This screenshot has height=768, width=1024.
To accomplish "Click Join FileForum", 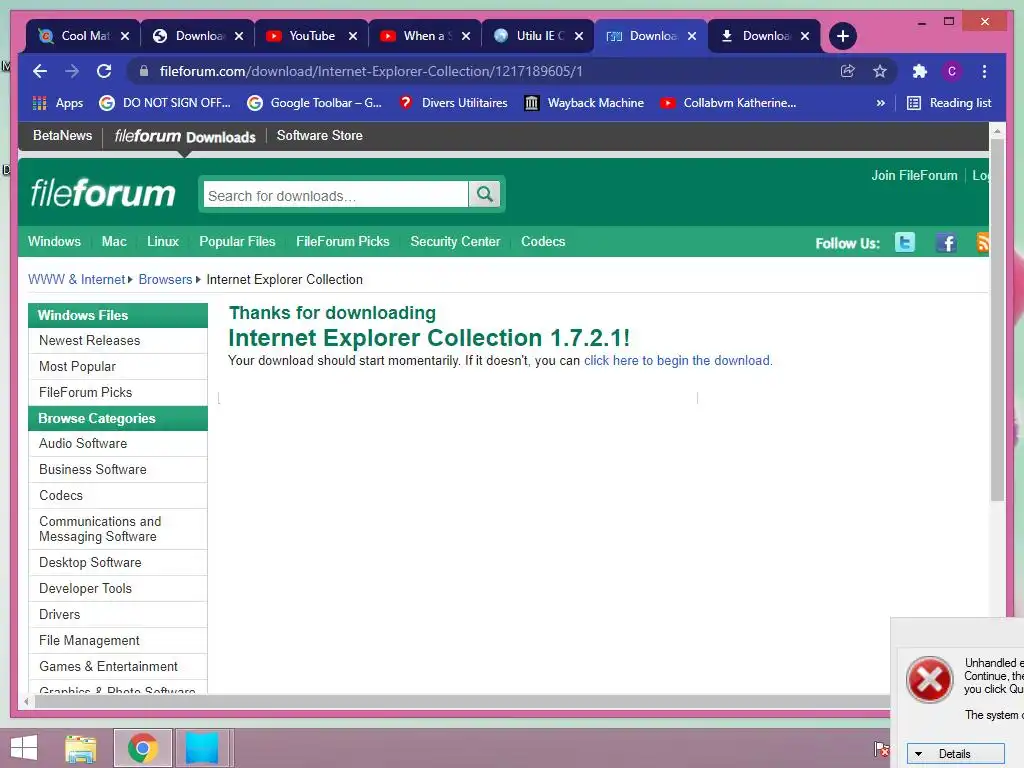I will pyautogui.click(x=914, y=175).
